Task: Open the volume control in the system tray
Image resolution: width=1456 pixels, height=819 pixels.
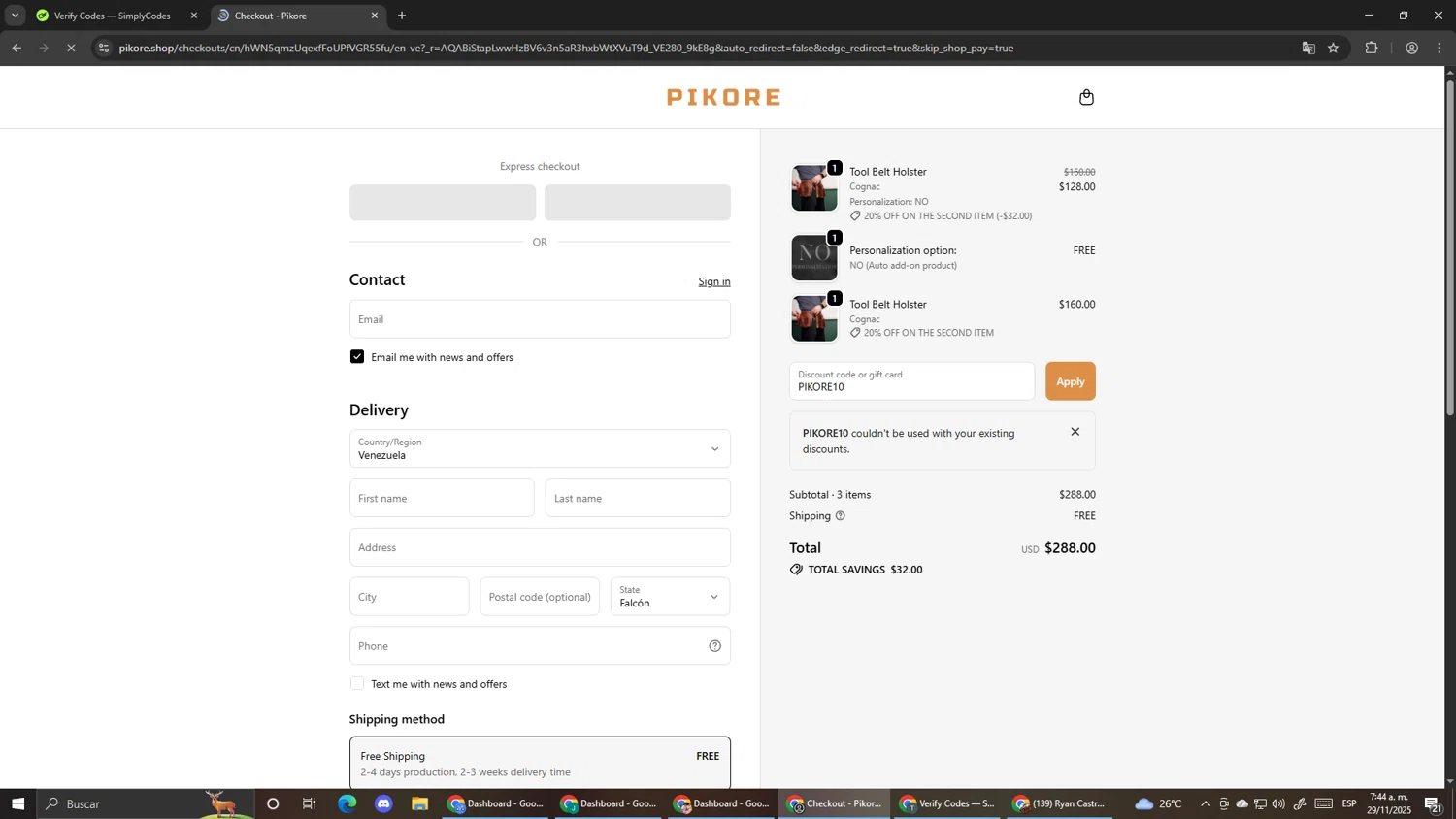Action: click(x=1278, y=803)
